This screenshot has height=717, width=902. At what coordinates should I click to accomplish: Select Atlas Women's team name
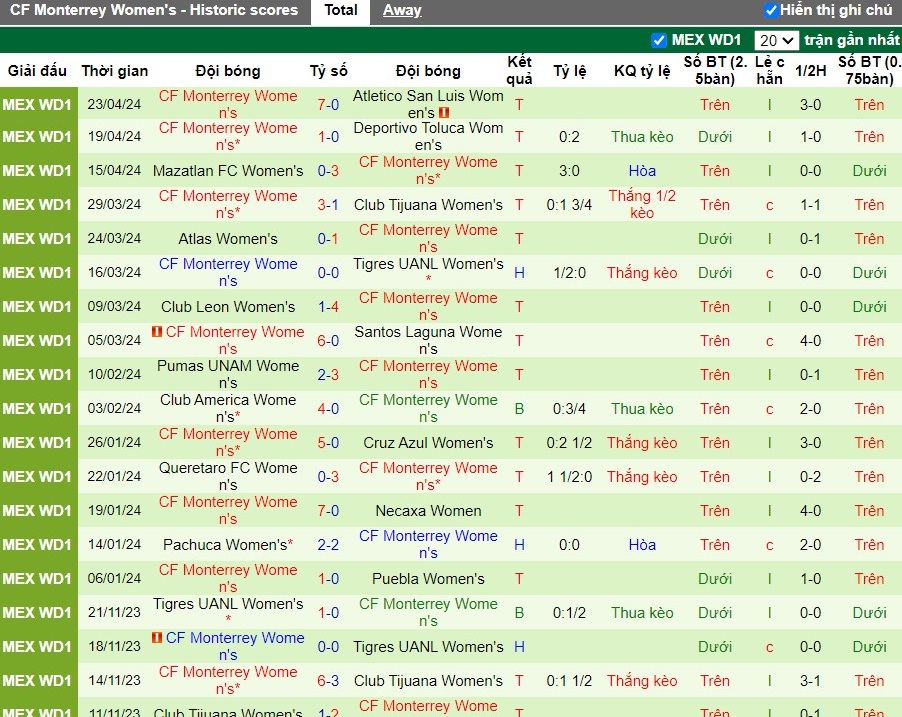[228, 239]
